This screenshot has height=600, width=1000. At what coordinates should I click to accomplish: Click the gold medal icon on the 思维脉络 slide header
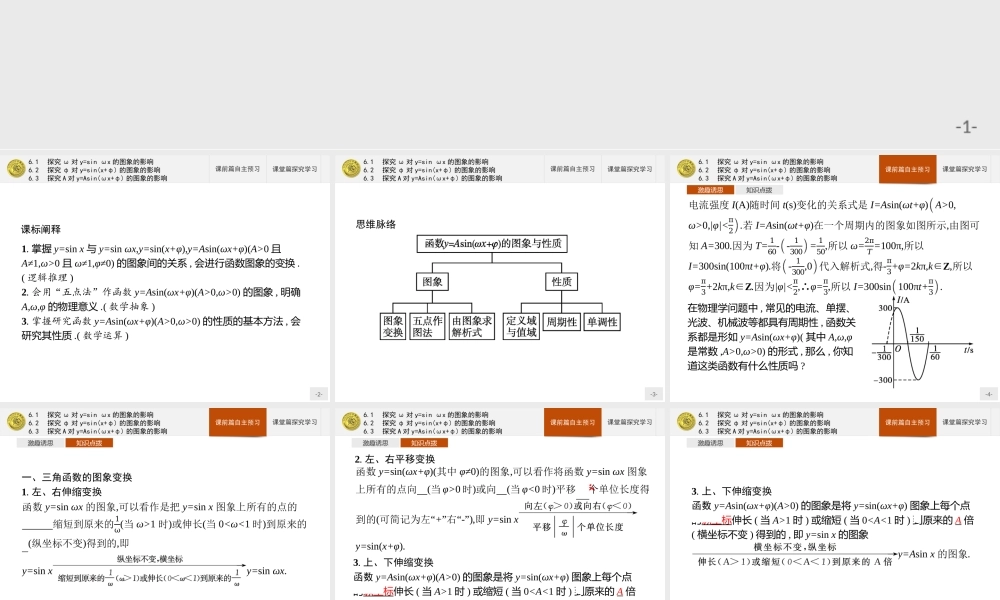coord(350,170)
